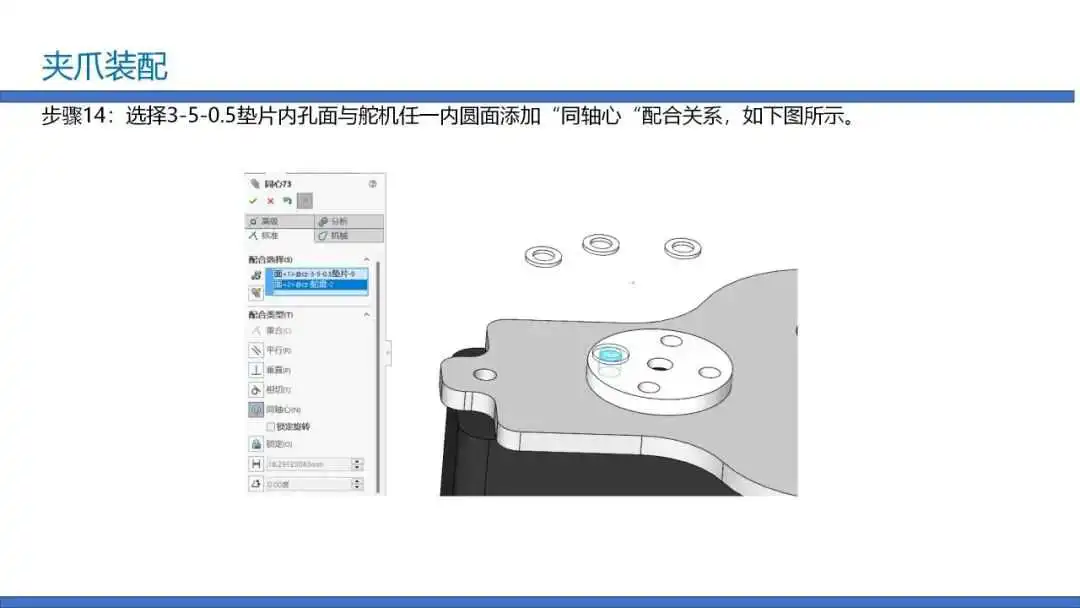Click the undo arrow in the mate panel

pyautogui.click(x=287, y=201)
